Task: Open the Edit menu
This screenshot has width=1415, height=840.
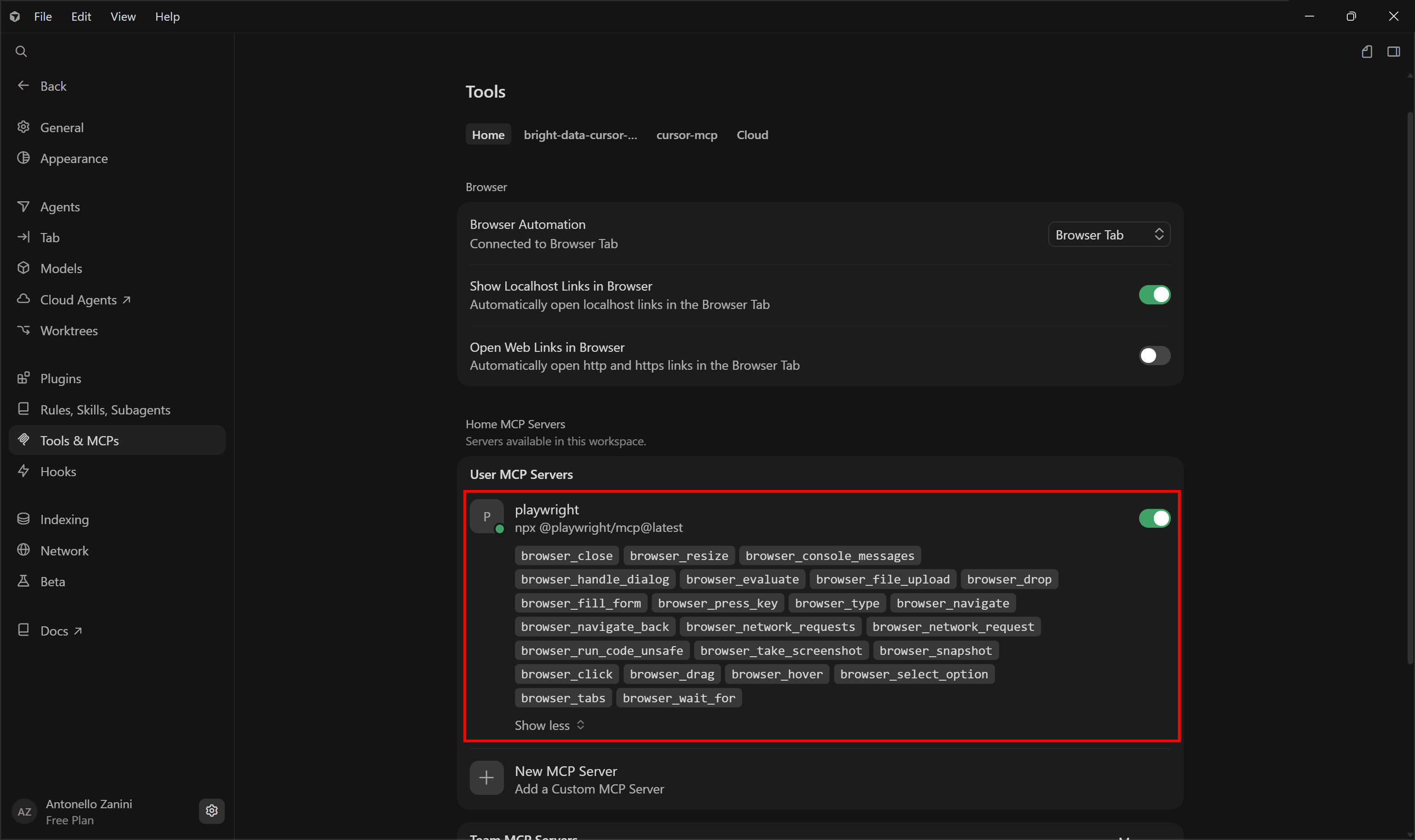Action: [81, 17]
